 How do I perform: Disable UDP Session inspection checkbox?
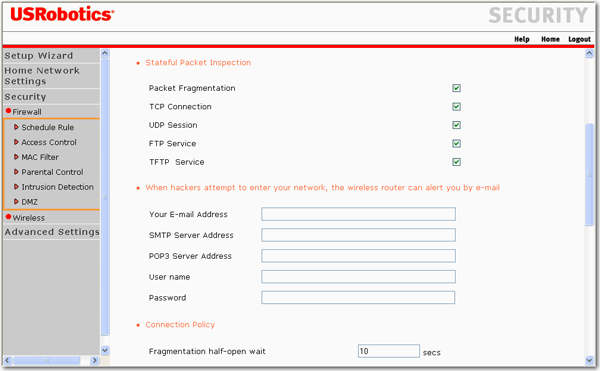click(x=456, y=125)
